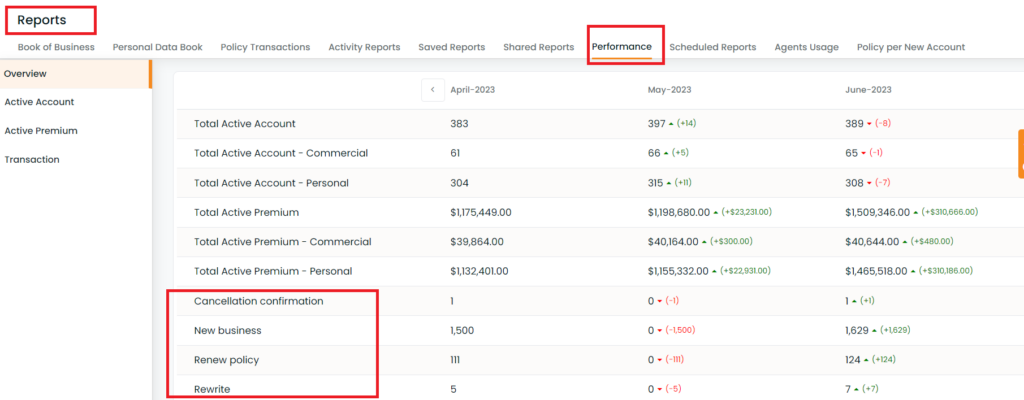Screen dimensions: 1024x400
Task: Click the May-2023 column header
Action: [x=669, y=90]
